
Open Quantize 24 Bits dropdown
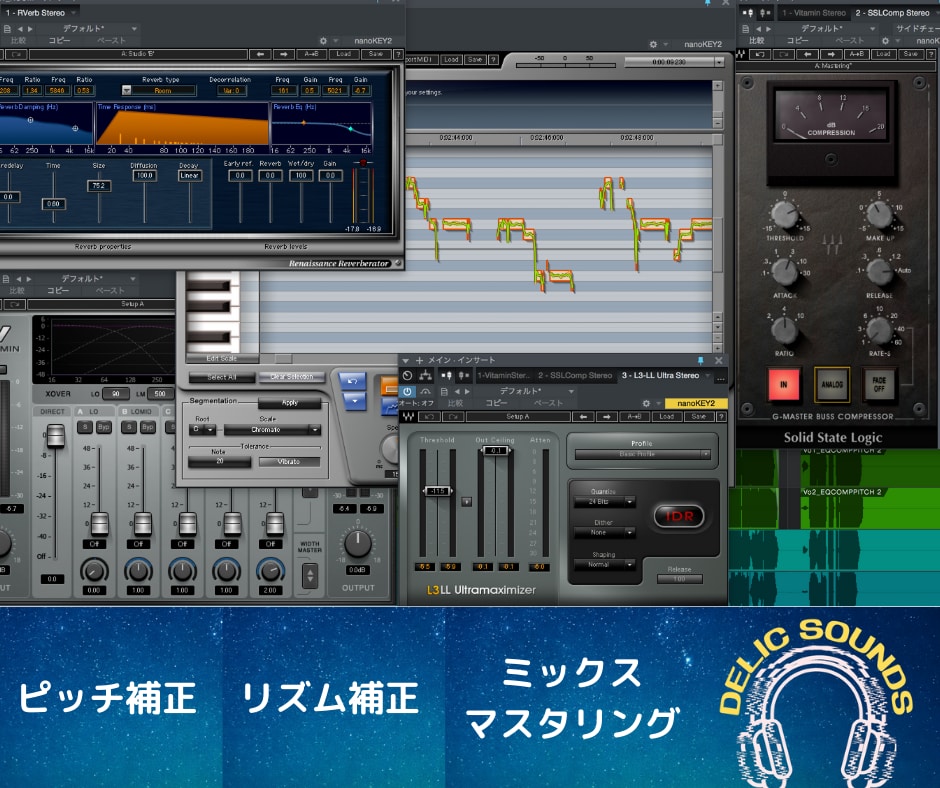(604, 501)
